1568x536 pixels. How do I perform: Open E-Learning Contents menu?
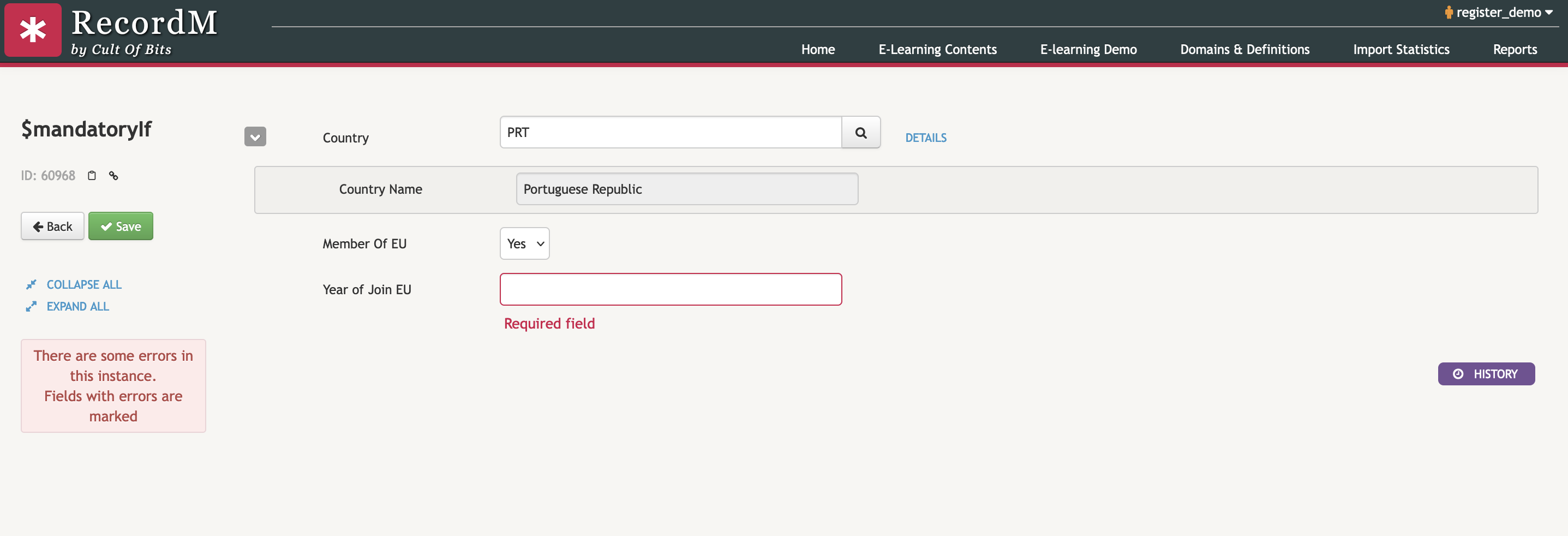point(937,49)
